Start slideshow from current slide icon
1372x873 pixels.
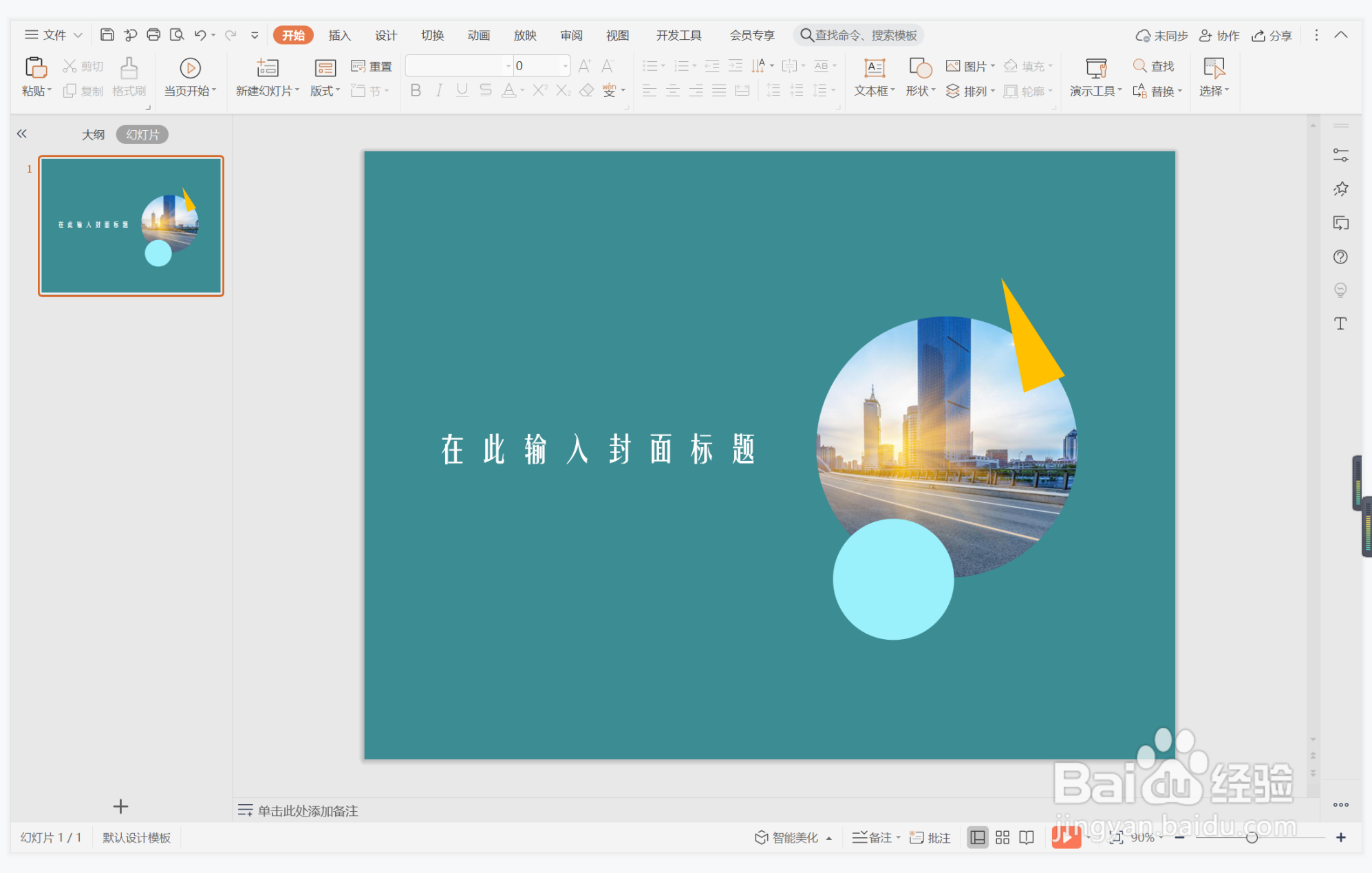[190, 68]
